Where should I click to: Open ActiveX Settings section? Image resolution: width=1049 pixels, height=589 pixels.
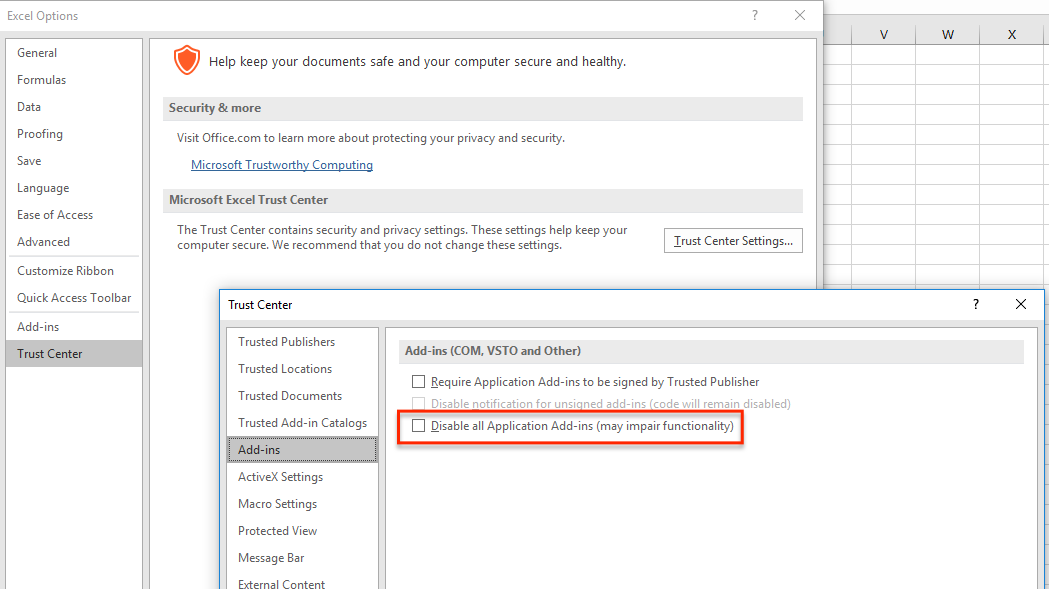pos(281,477)
